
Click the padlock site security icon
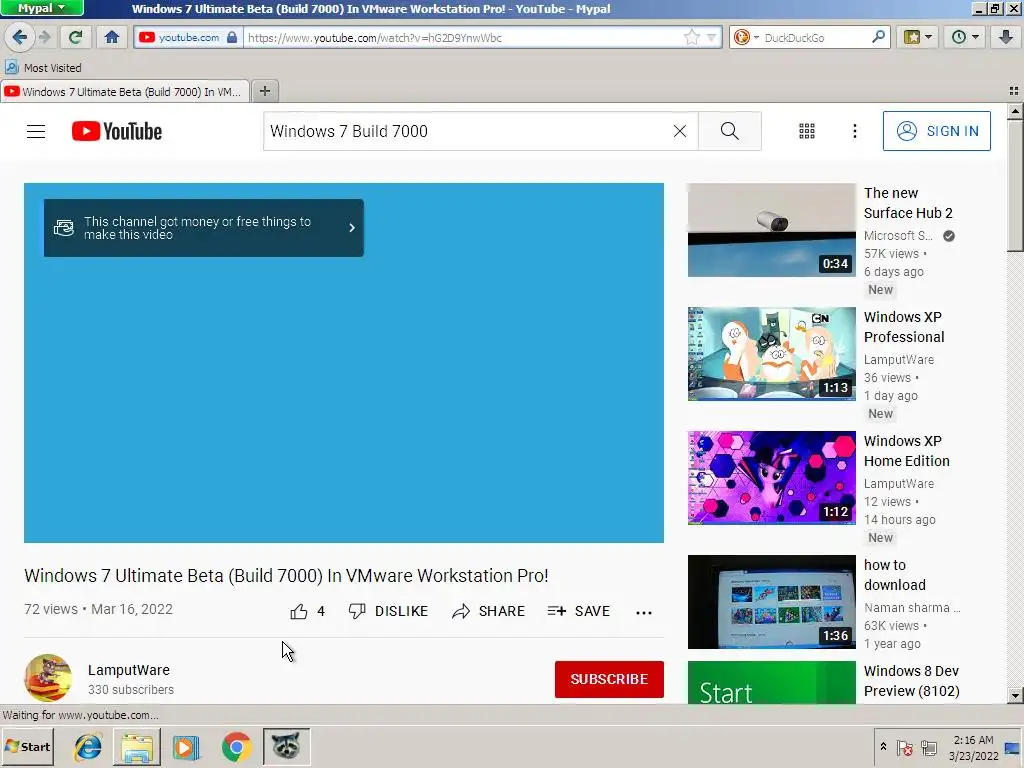pyautogui.click(x=232, y=37)
